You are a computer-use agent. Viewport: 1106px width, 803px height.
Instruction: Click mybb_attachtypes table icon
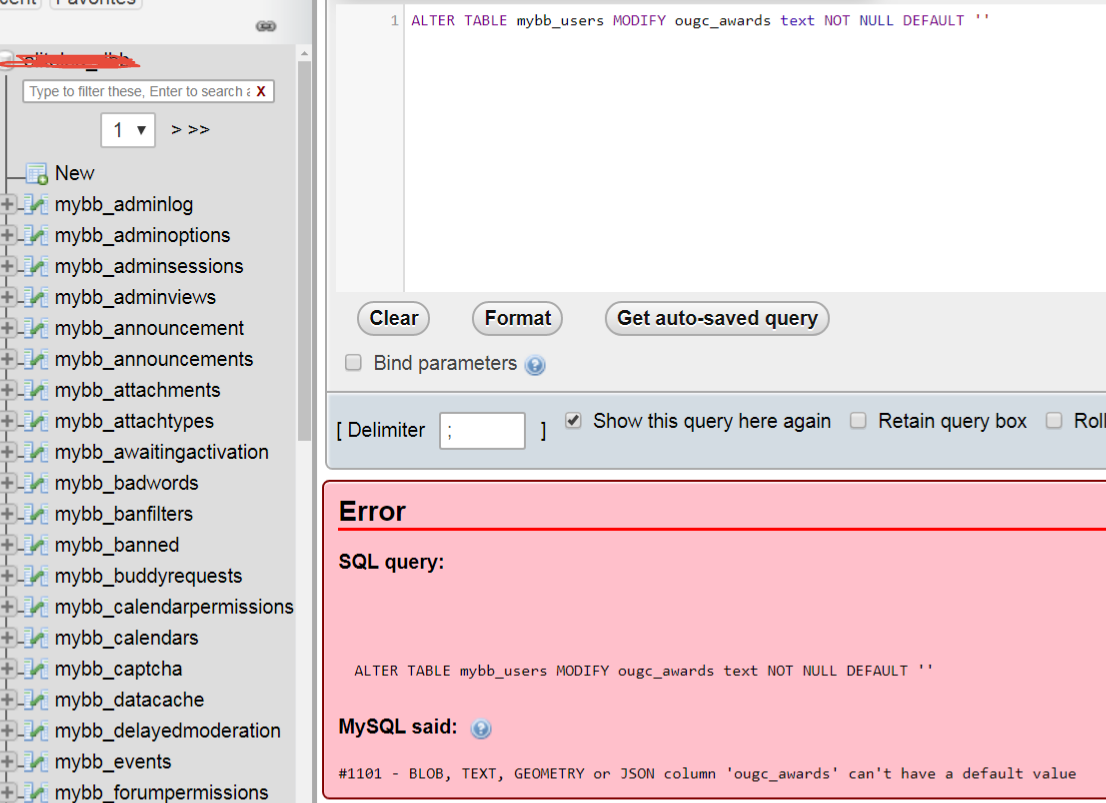[x=37, y=421]
